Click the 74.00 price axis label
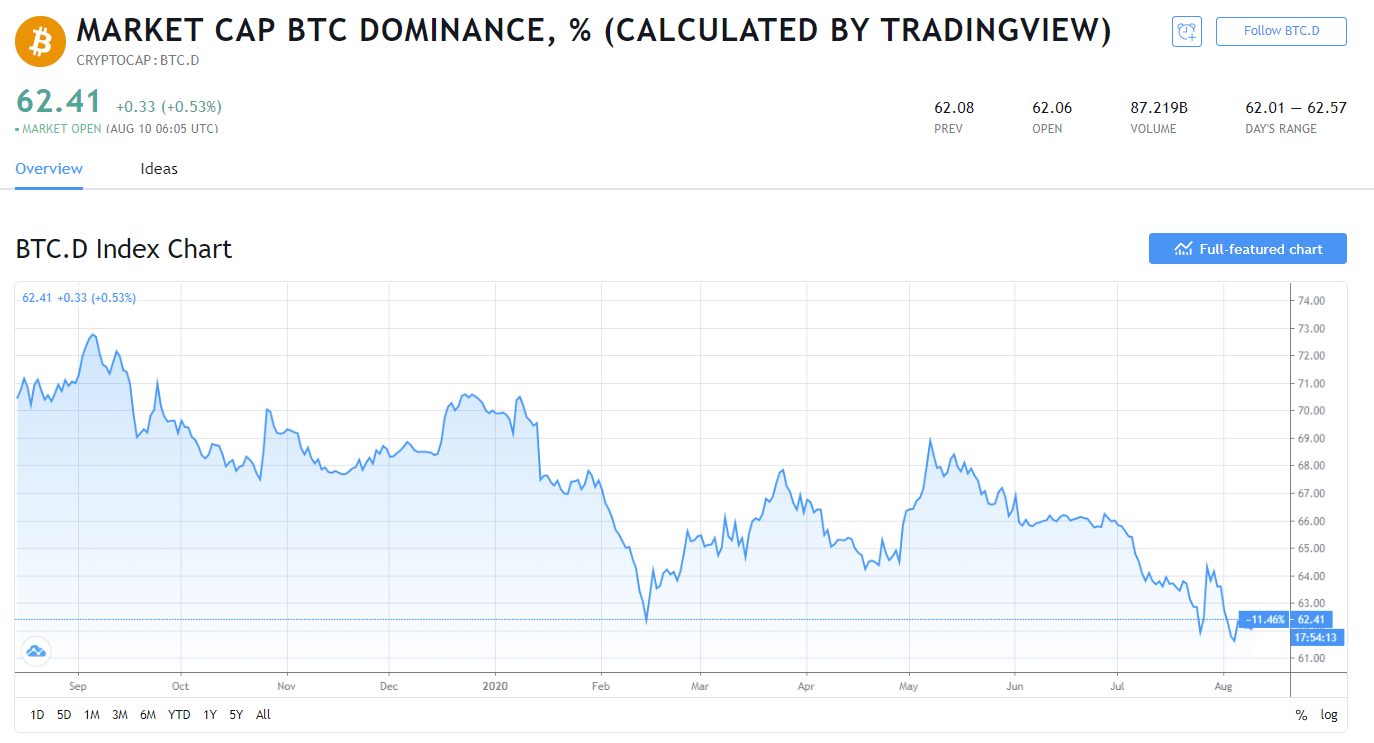The image size is (1374, 743). (1311, 301)
